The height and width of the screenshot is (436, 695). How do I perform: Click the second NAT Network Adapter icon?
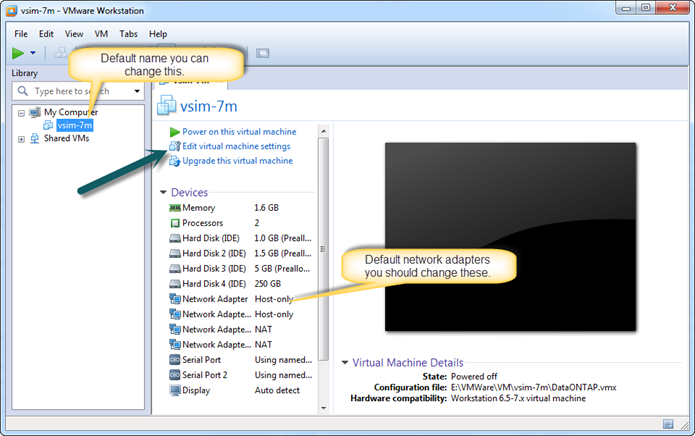pyautogui.click(x=175, y=344)
